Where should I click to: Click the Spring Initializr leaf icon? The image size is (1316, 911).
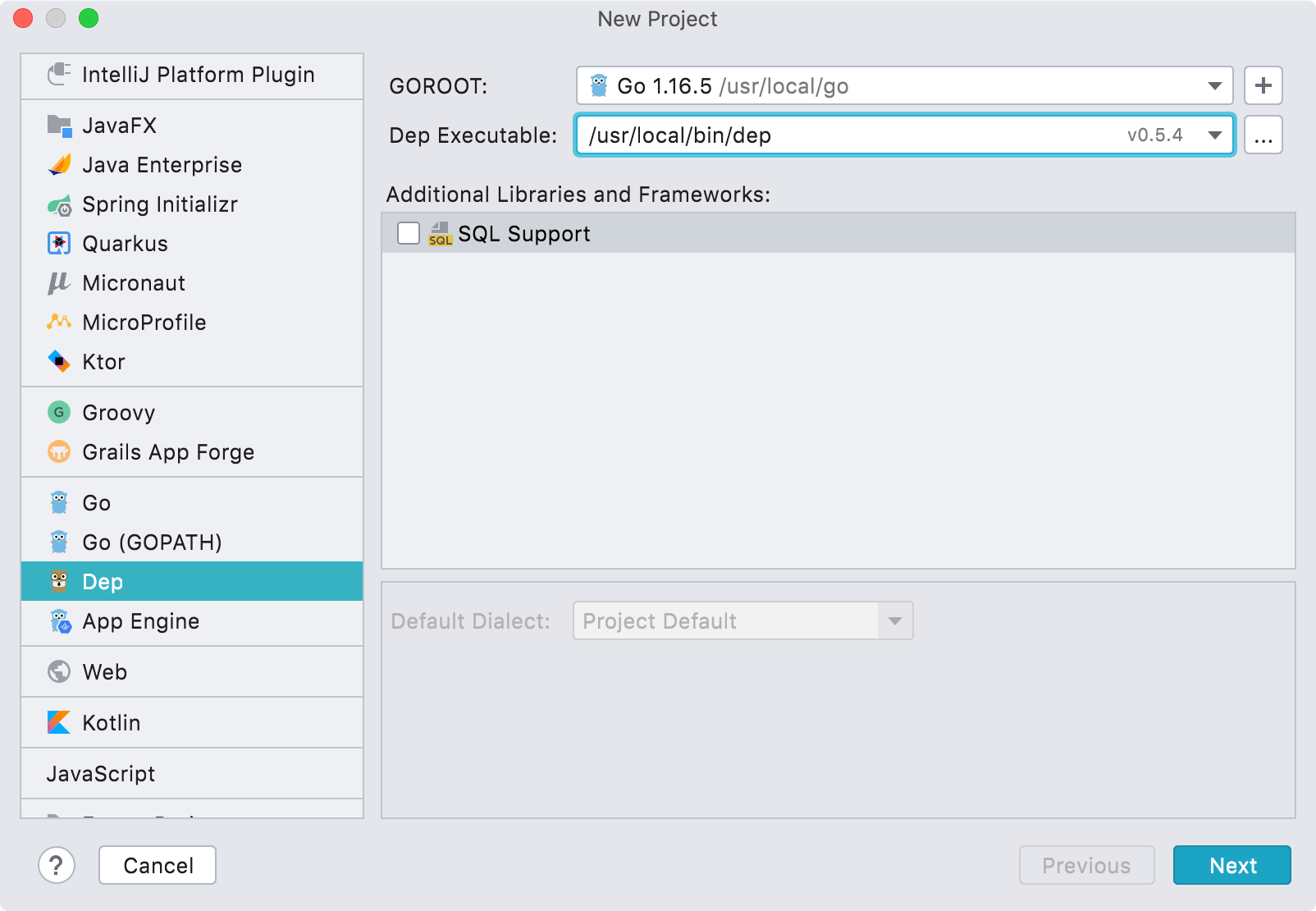coord(58,204)
